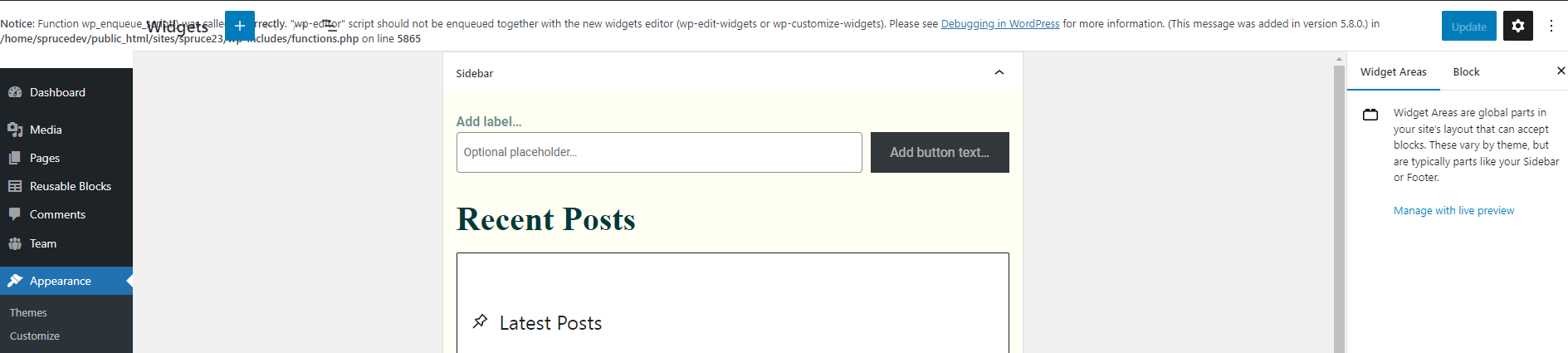Collapse the Sidebar widget area chevron

point(999,73)
